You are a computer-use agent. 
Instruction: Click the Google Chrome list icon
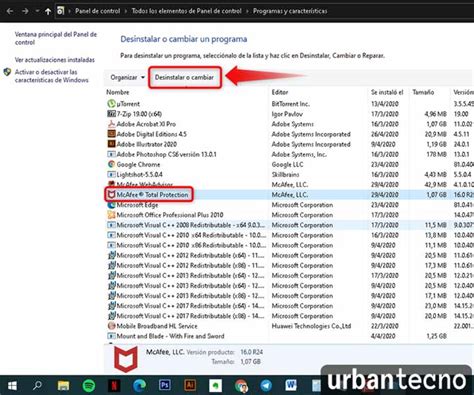tap(111, 164)
